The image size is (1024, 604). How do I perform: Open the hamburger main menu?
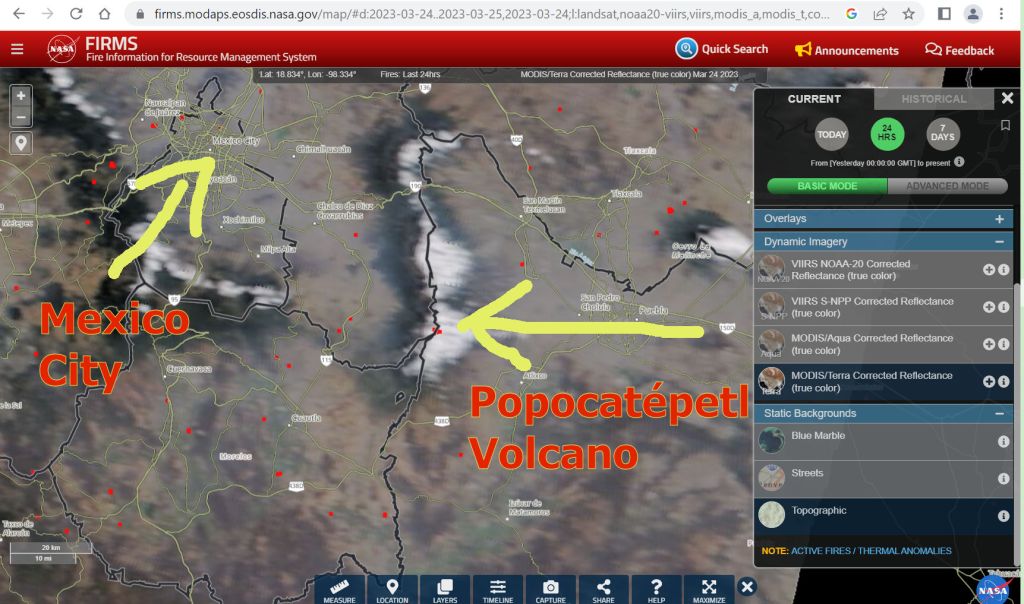(x=17, y=49)
